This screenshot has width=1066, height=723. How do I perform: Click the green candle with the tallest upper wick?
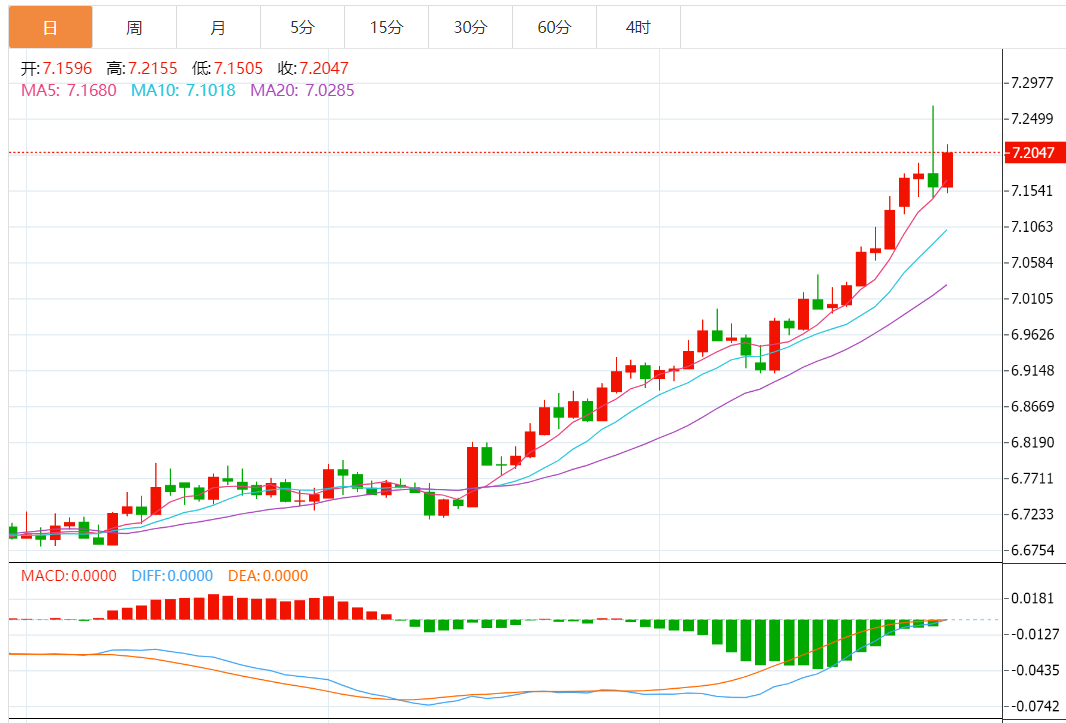(933, 180)
